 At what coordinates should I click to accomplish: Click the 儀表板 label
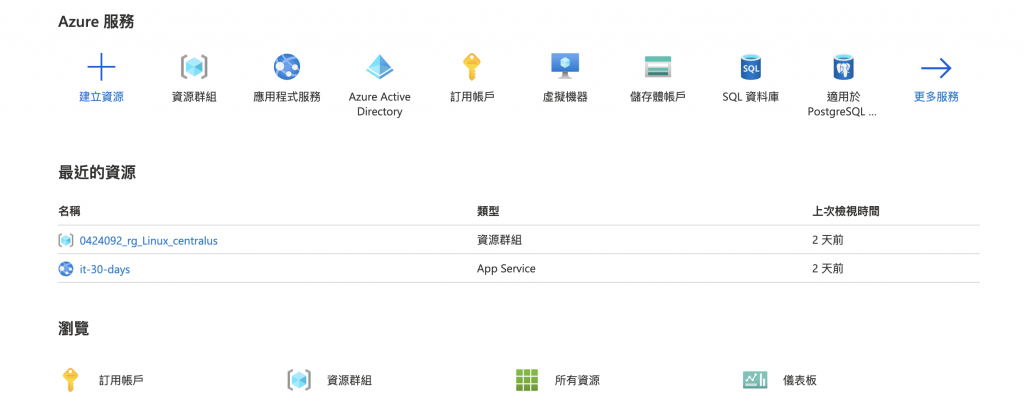pos(799,380)
